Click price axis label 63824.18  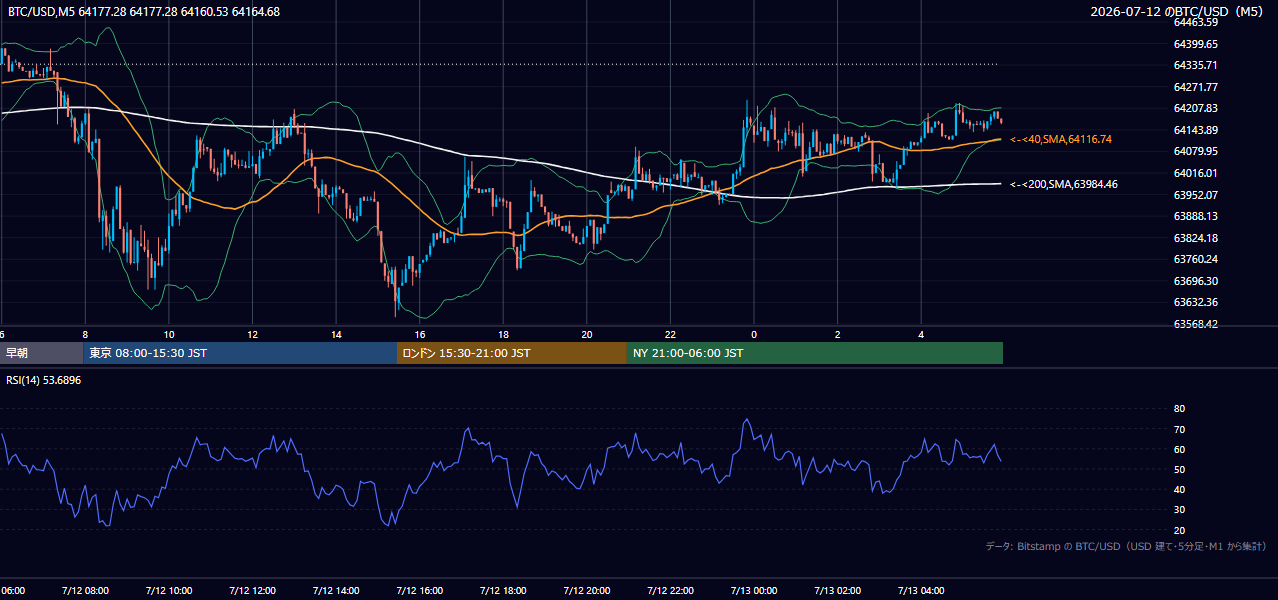point(1195,238)
